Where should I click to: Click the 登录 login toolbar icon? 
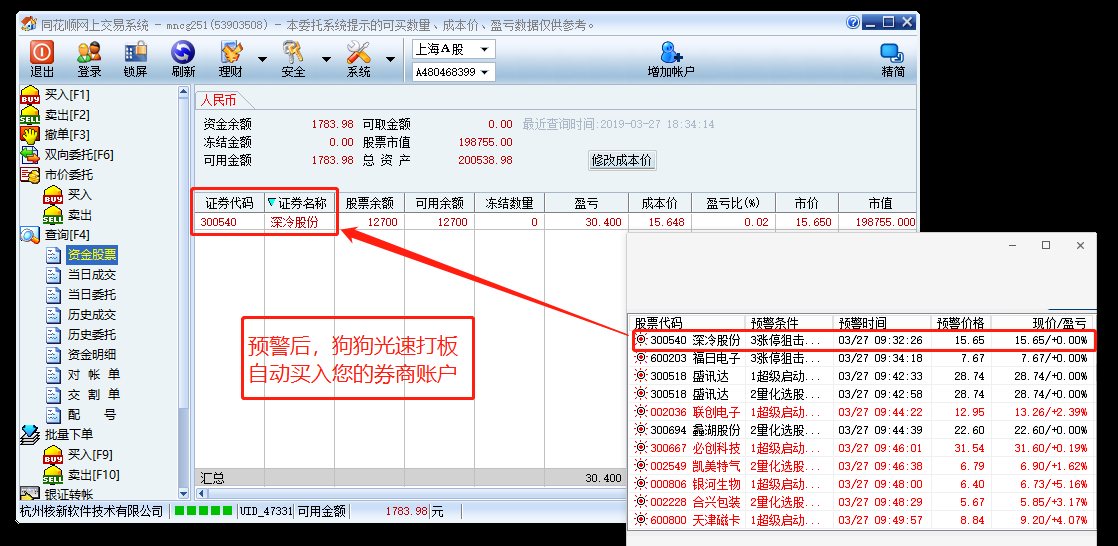pos(89,59)
